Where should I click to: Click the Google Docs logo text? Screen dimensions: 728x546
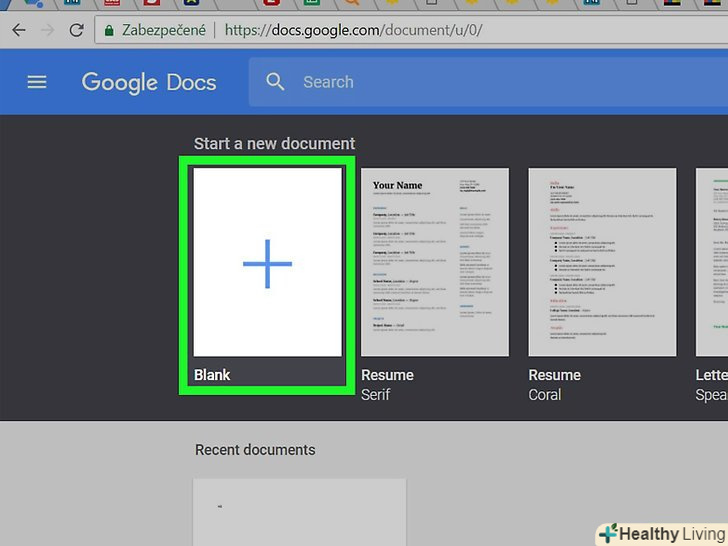point(149,83)
